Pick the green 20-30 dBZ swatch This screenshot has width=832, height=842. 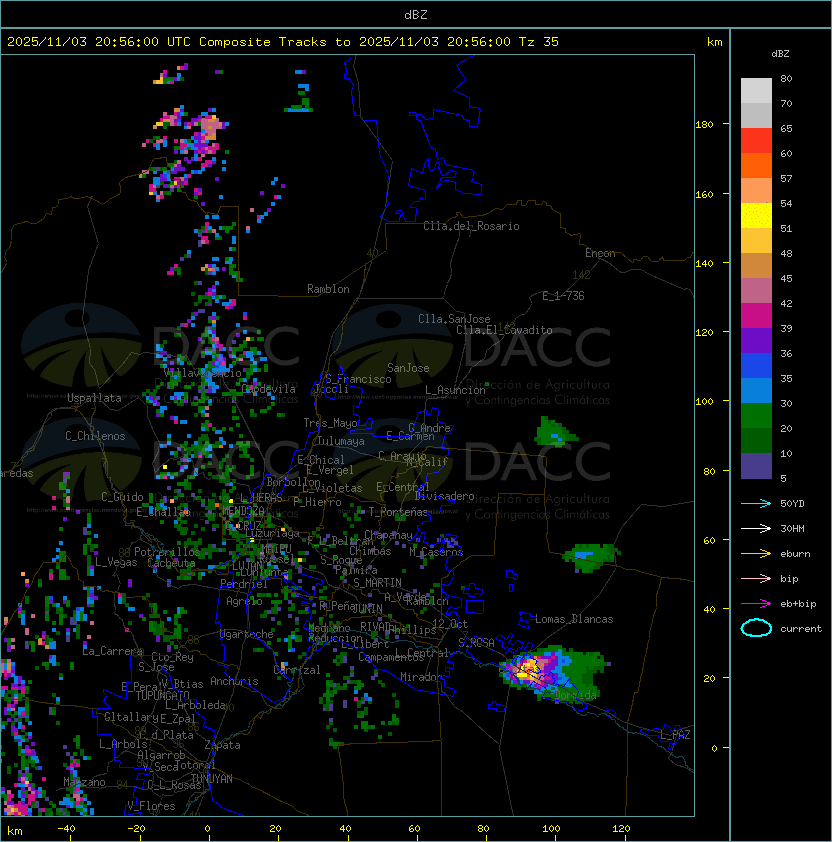(x=756, y=416)
